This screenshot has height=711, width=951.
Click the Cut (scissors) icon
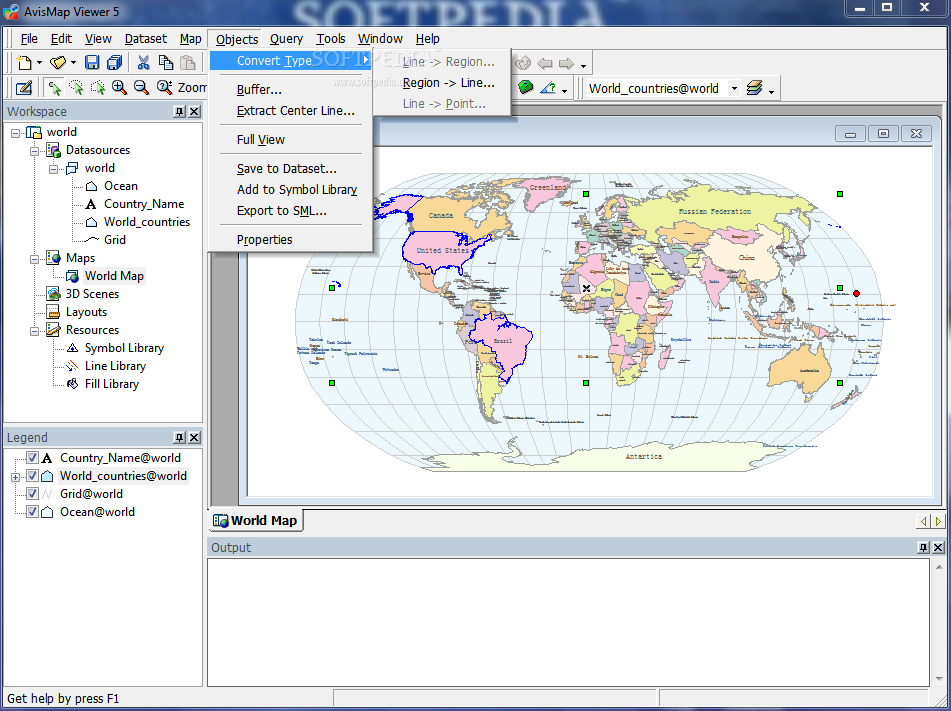click(143, 62)
